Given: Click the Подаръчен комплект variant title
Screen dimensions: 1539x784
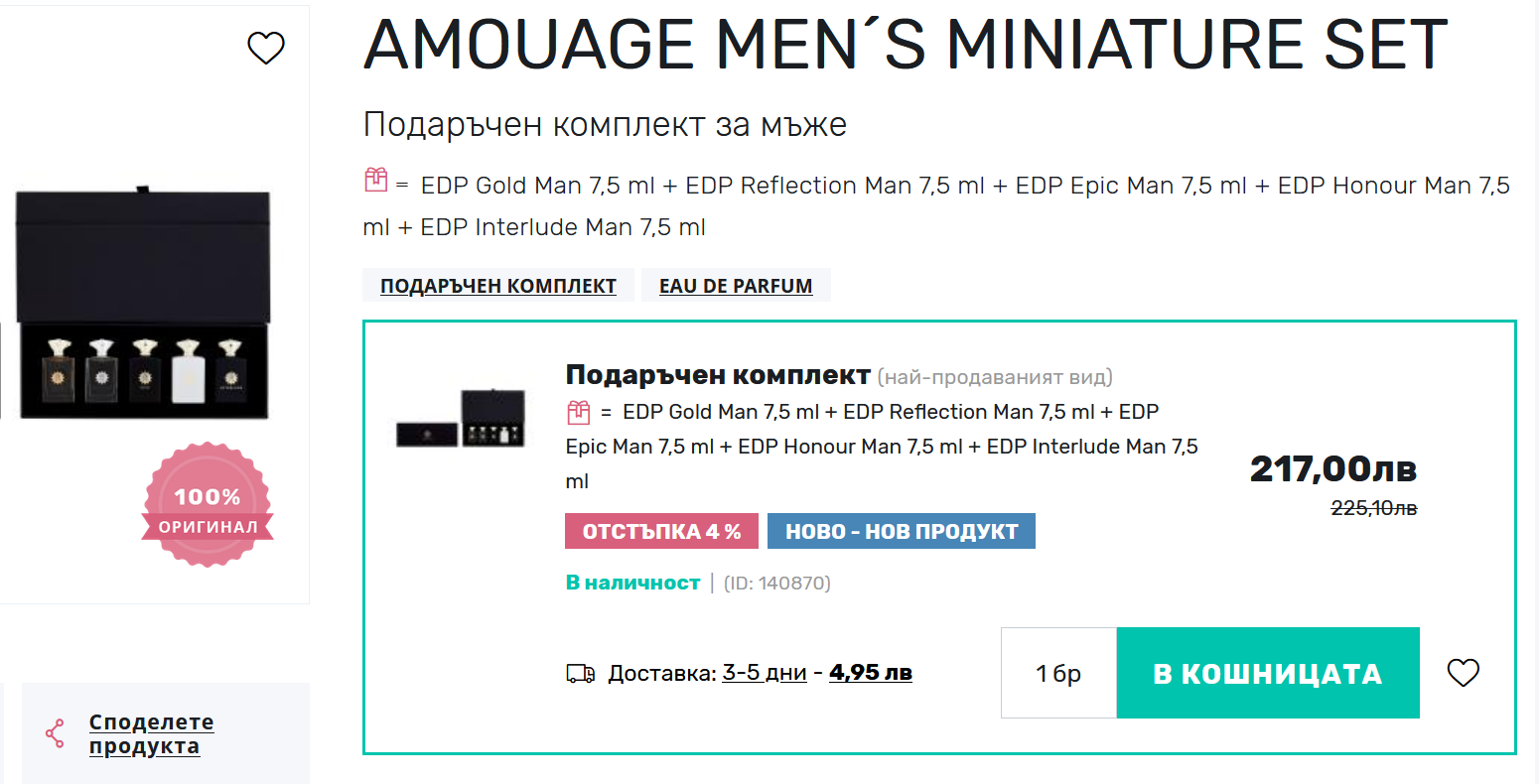Looking at the screenshot, I should [x=718, y=375].
